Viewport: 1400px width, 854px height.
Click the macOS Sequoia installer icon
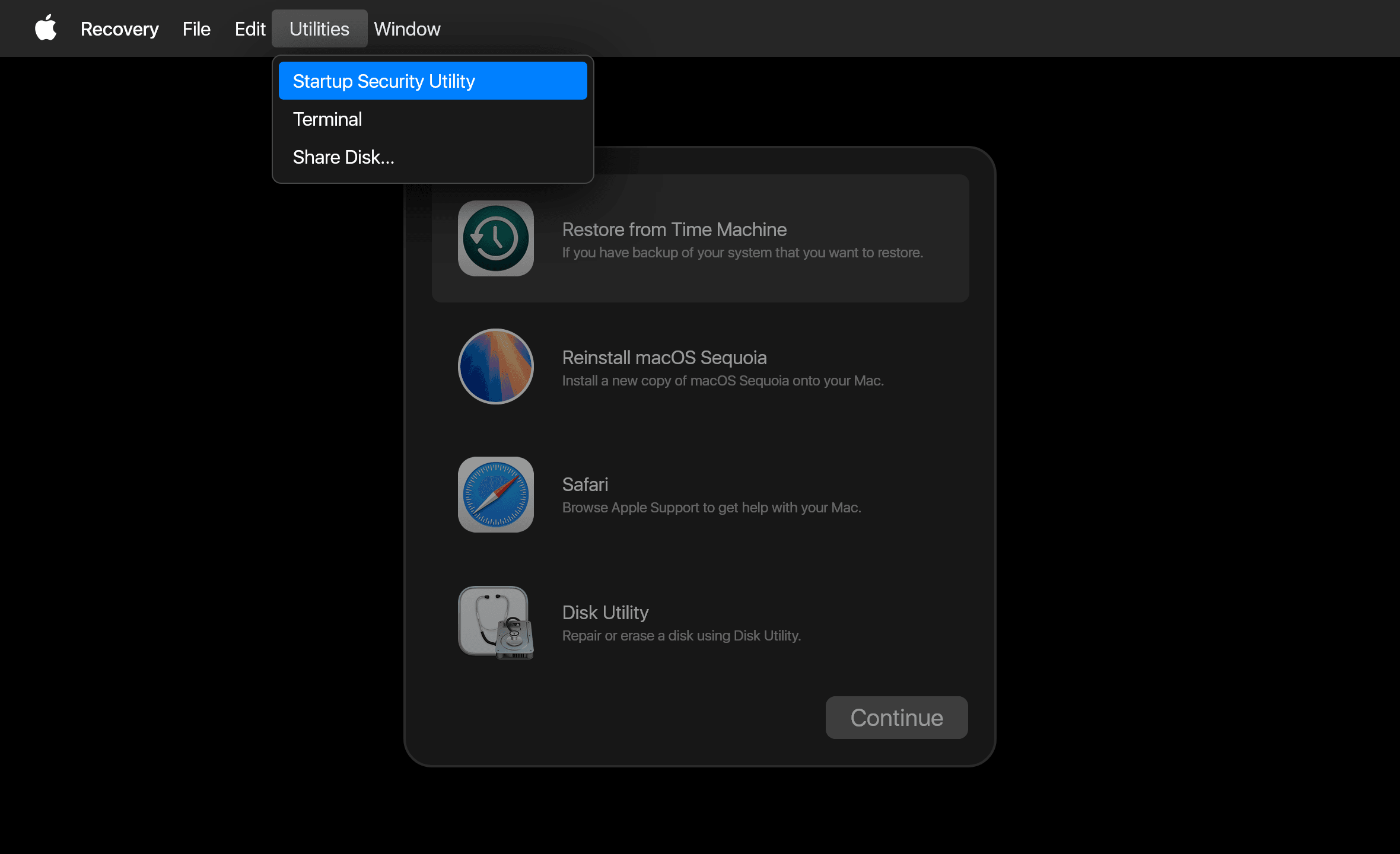tap(495, 366)
